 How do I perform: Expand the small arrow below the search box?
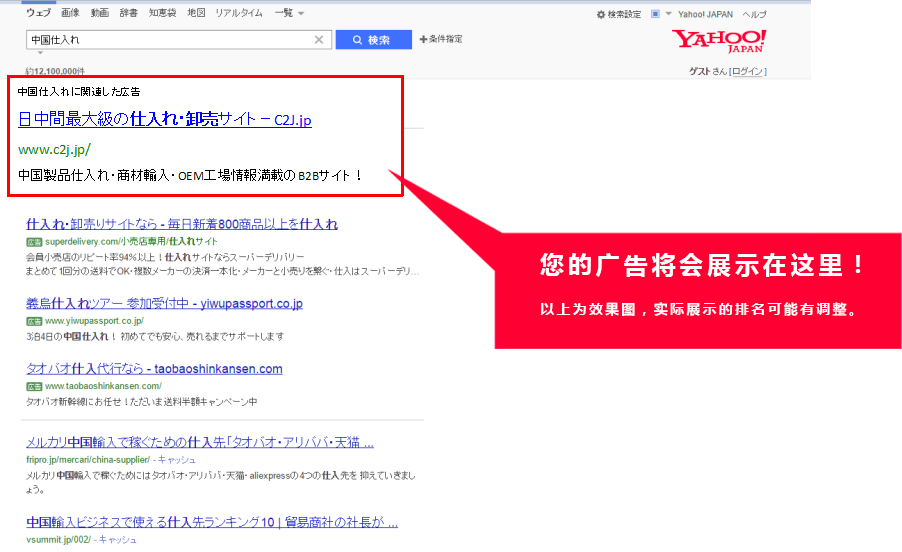pyautogui.click(x=41, y=53)
